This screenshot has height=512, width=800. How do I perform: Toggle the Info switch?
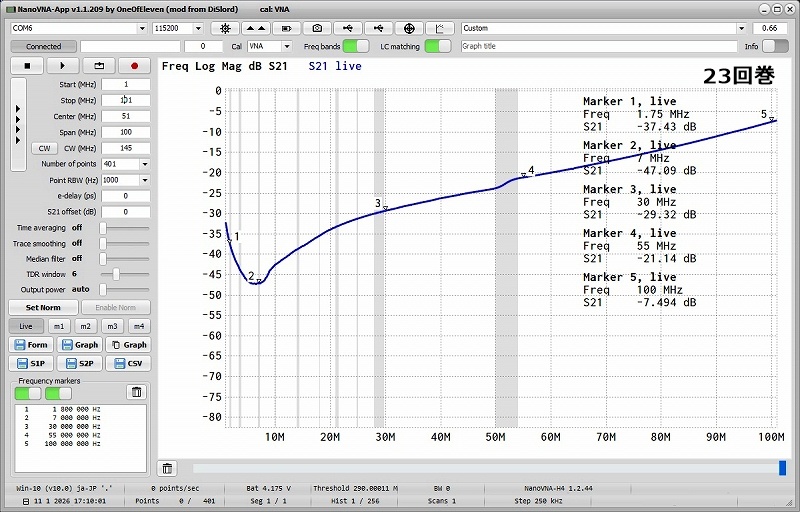(778, 46)
